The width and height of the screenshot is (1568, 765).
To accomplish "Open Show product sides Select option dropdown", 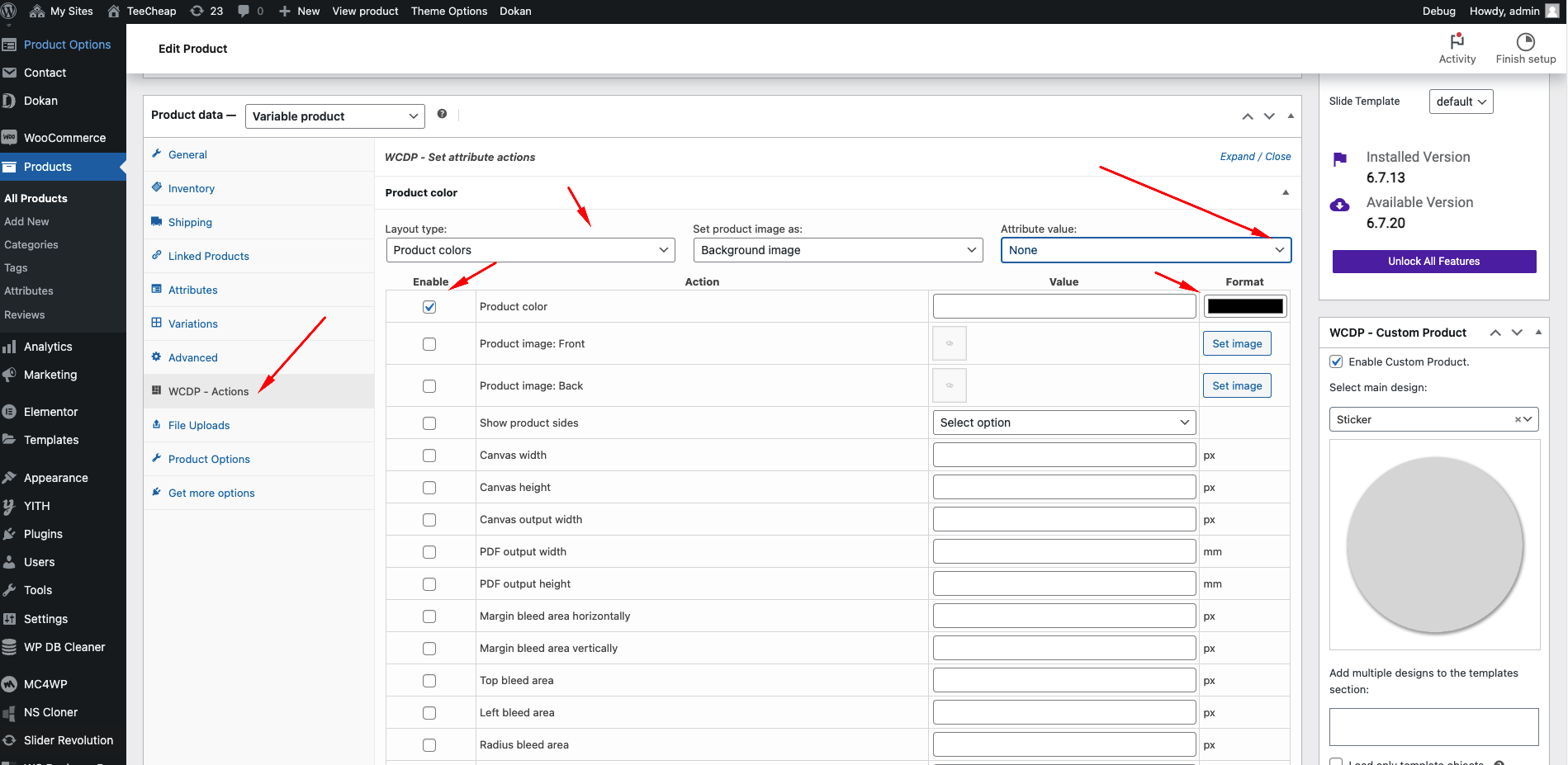I will point(1064,423).
